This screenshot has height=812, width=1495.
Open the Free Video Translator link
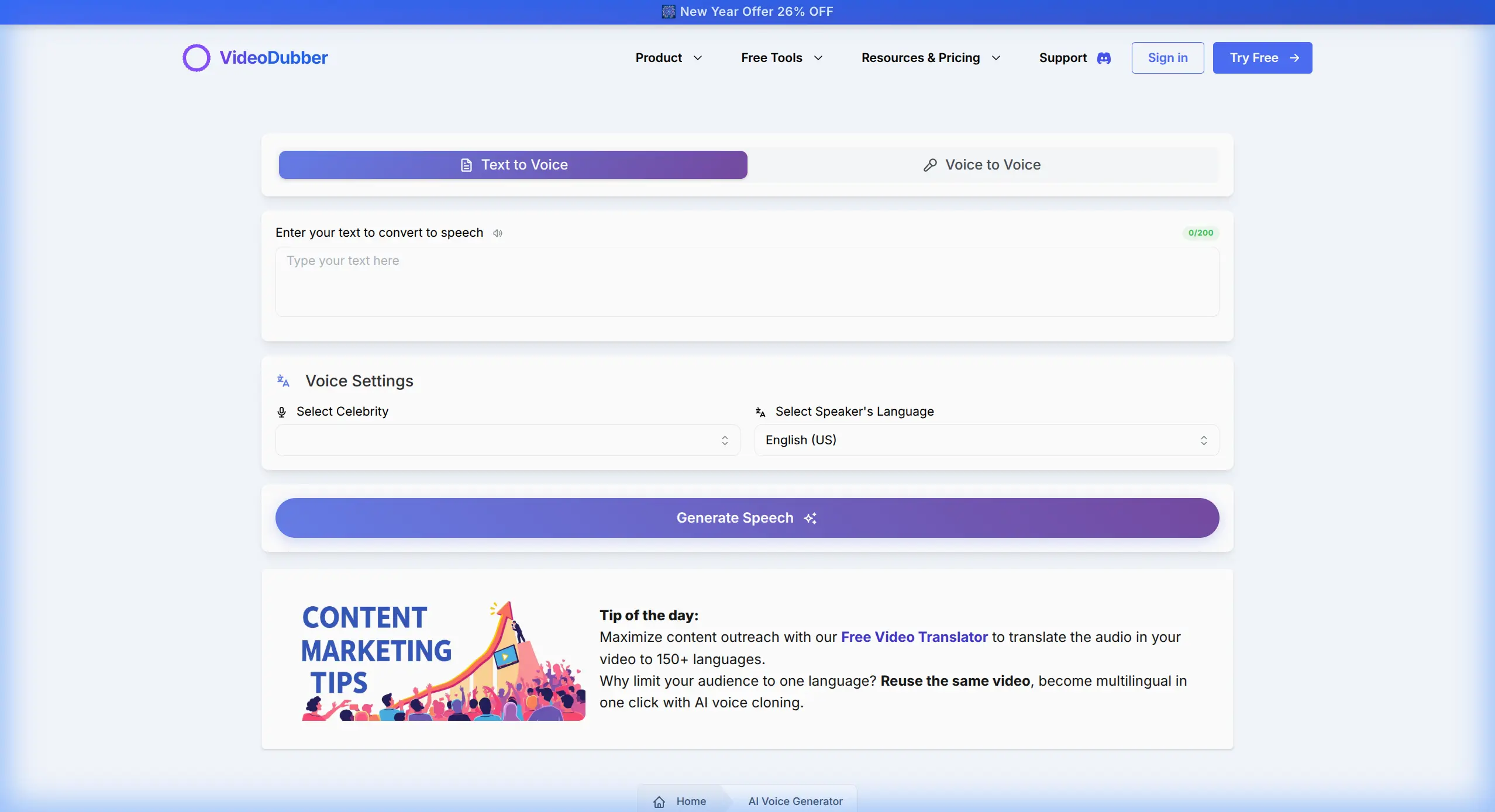click(914, 637)
